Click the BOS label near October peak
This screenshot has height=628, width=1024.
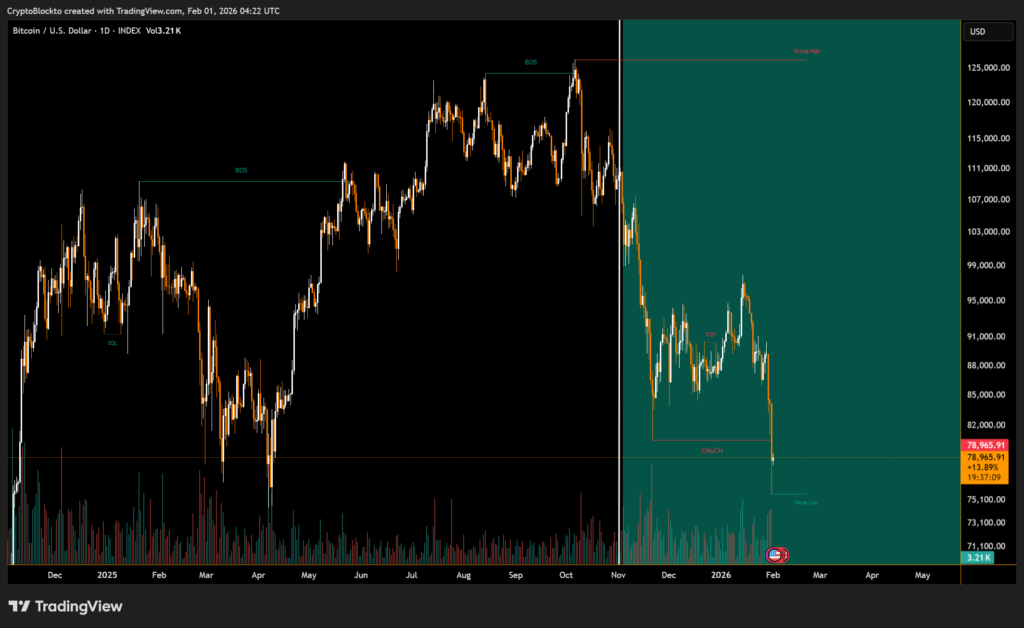point(530,62)
